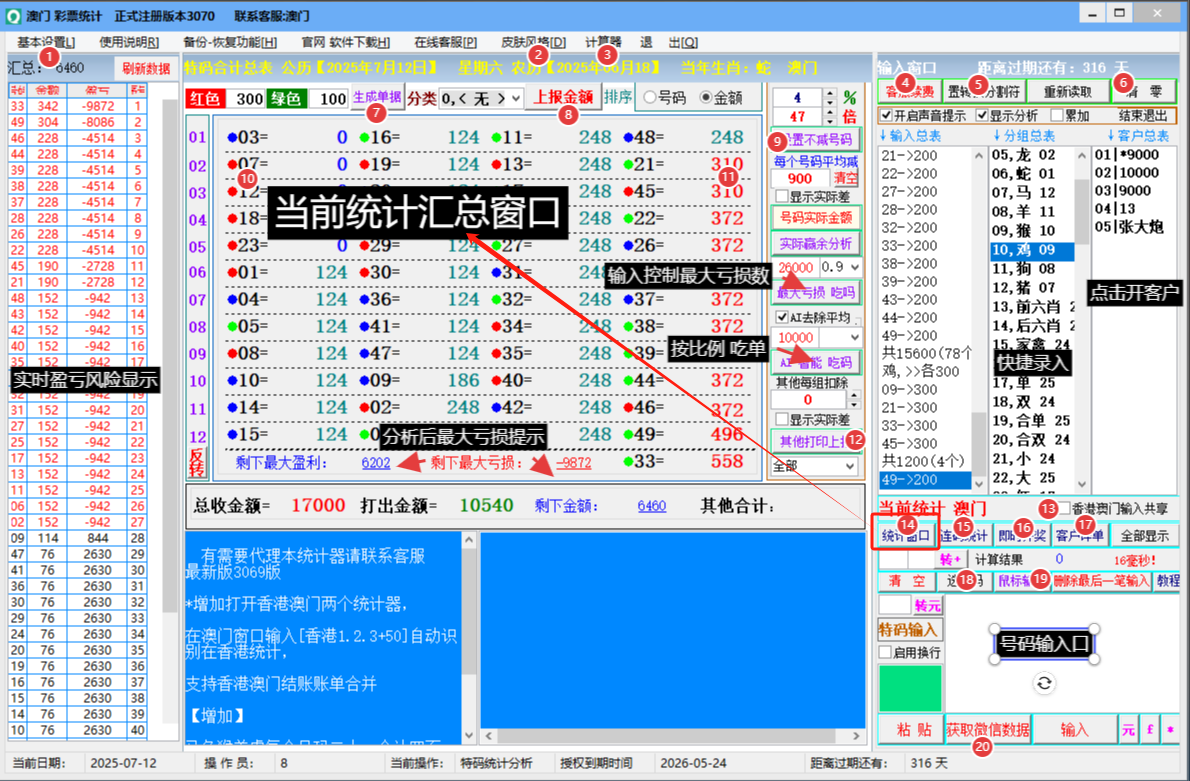The height and width of the screenshot is (781, 1190).
Task: Click the 获取微信数据 button
Action: [x=988, y=729]
